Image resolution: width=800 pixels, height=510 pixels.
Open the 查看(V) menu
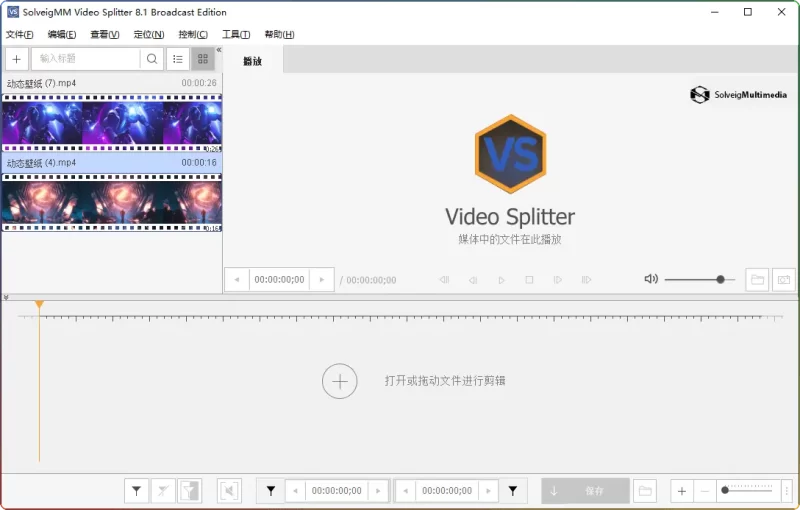[x=105, y=34]
